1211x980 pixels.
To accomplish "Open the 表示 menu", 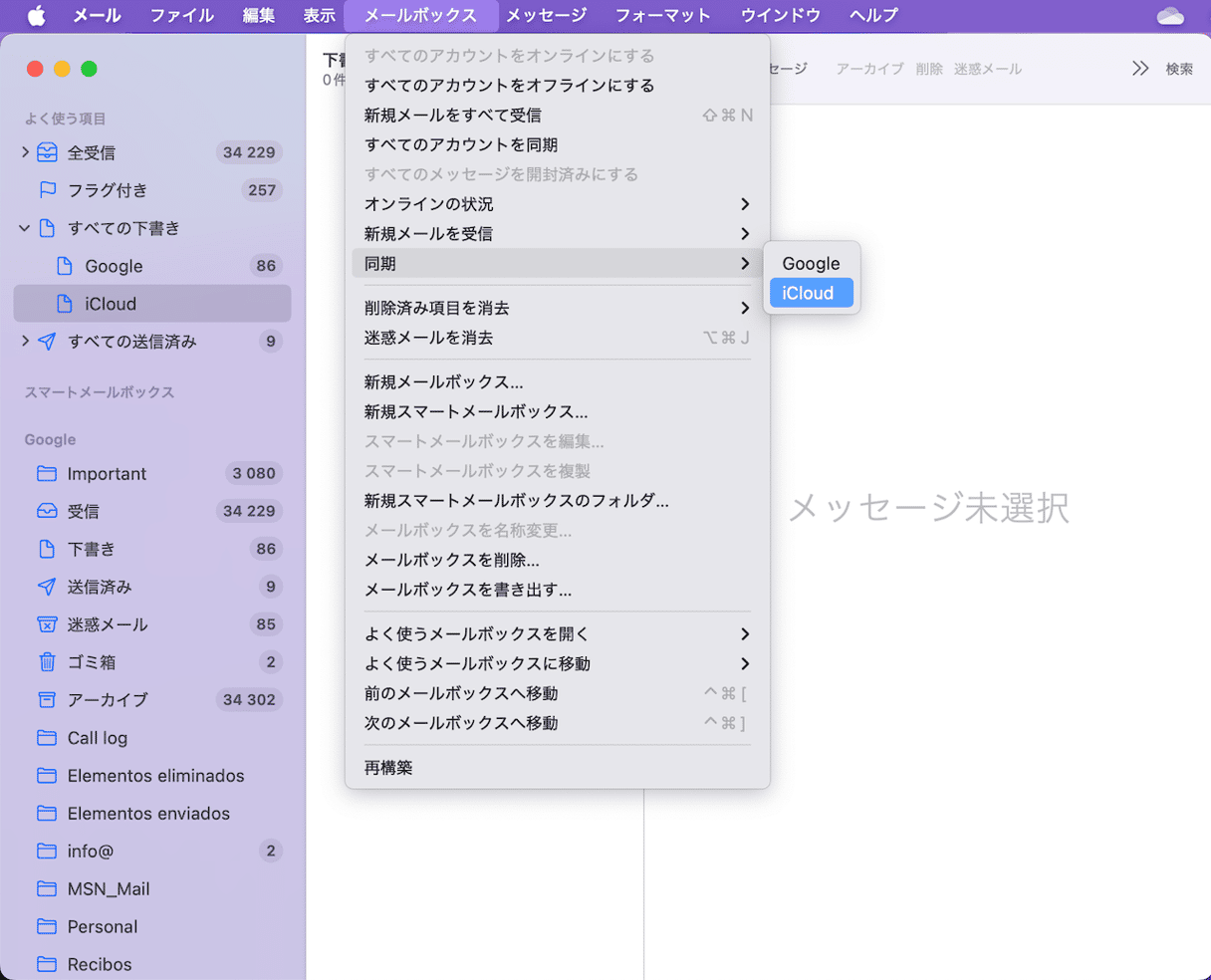I will [x=320, y=15].
